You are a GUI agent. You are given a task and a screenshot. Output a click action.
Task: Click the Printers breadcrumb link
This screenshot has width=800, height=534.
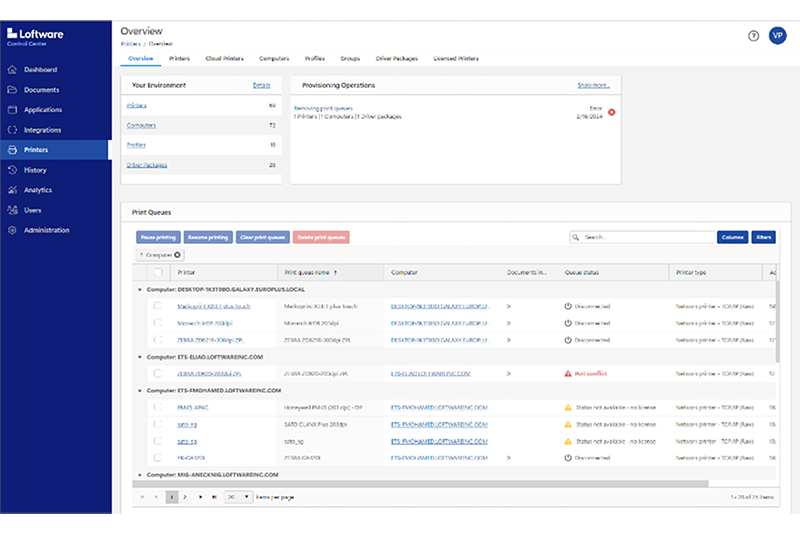coord(131,44)
